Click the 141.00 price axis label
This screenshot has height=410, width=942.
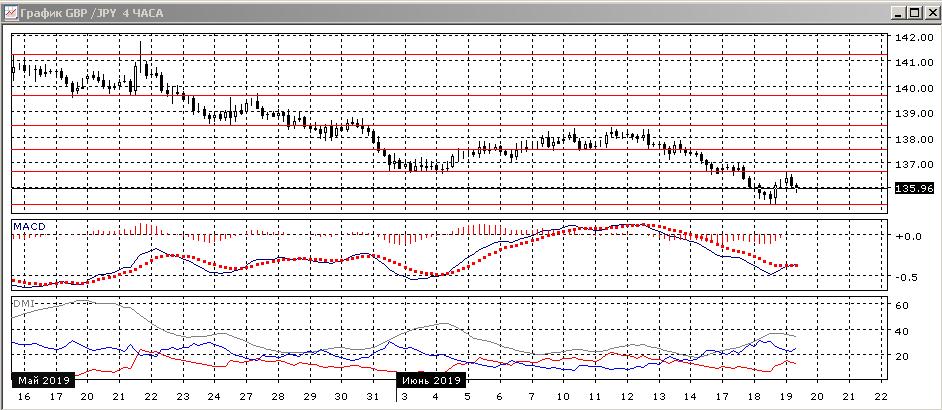[x=914, y=62]
